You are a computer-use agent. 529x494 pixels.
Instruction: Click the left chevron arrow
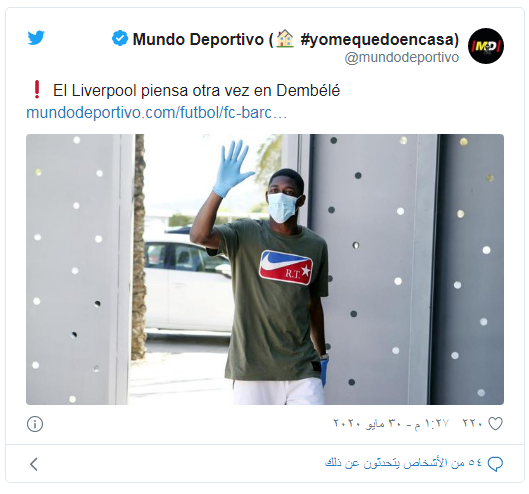(x=34, y=464)
